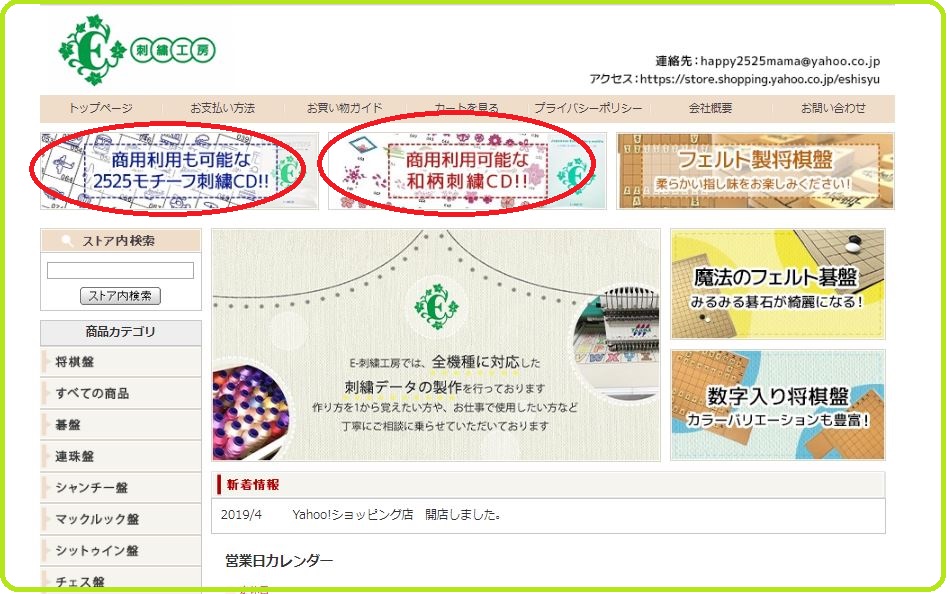Open the 魔法のフェルト碁盤 banner
Screen dimensions: 950x594
click(777, 284)
